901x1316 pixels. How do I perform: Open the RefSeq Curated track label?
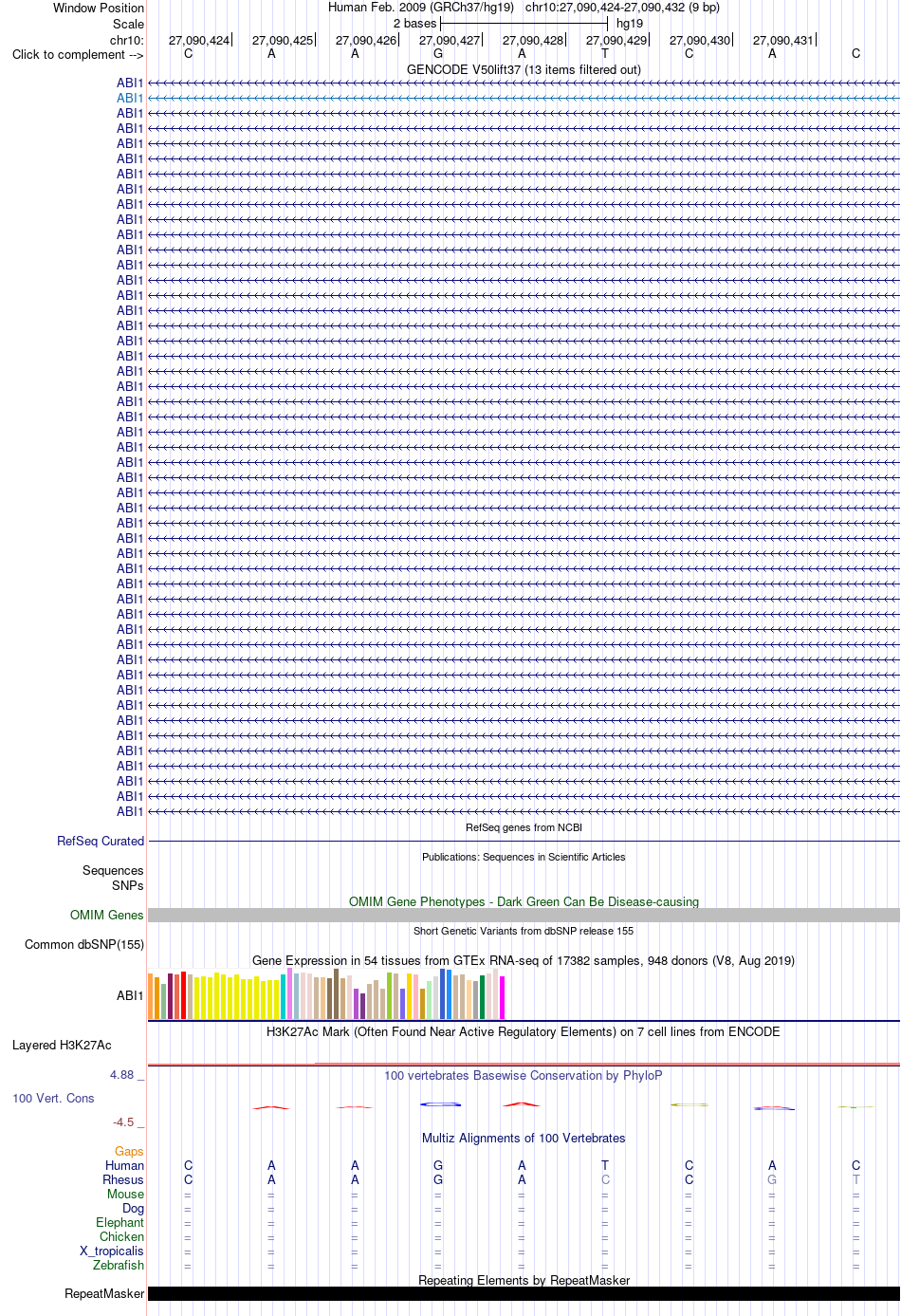(x=101, y=841)
